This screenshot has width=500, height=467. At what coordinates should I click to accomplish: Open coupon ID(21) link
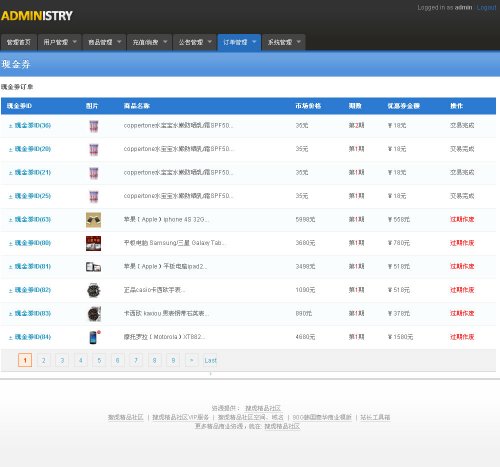33,172
